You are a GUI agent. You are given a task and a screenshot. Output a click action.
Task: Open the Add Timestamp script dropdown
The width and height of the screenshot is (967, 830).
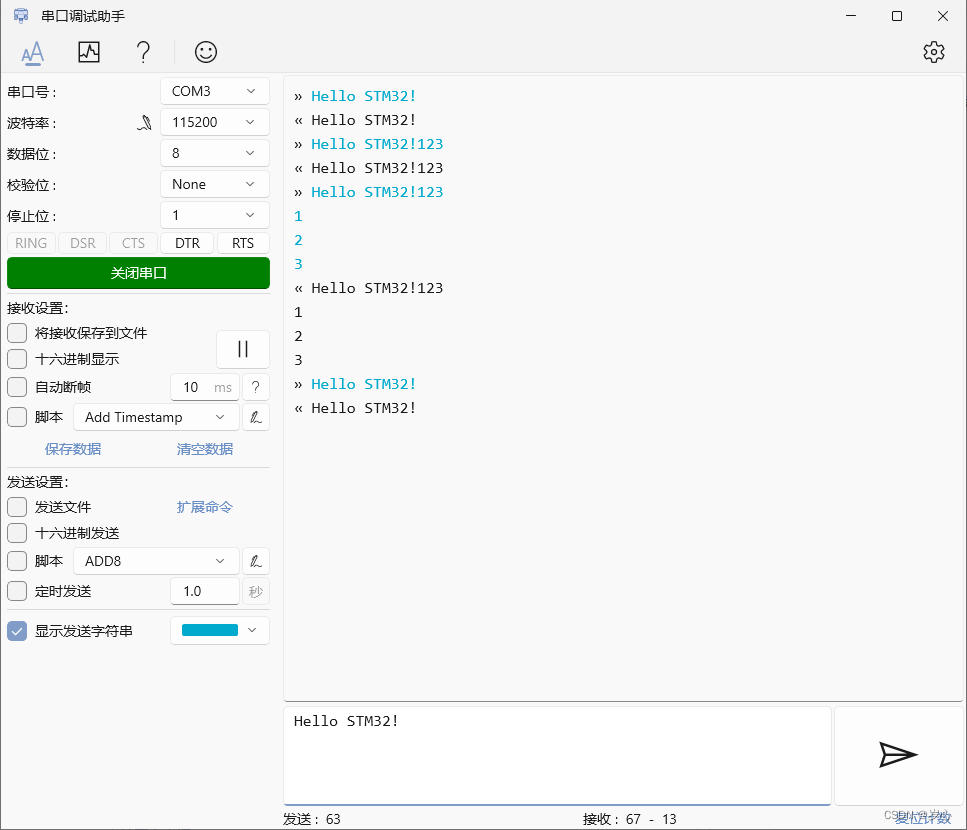(x=156, y=417)
